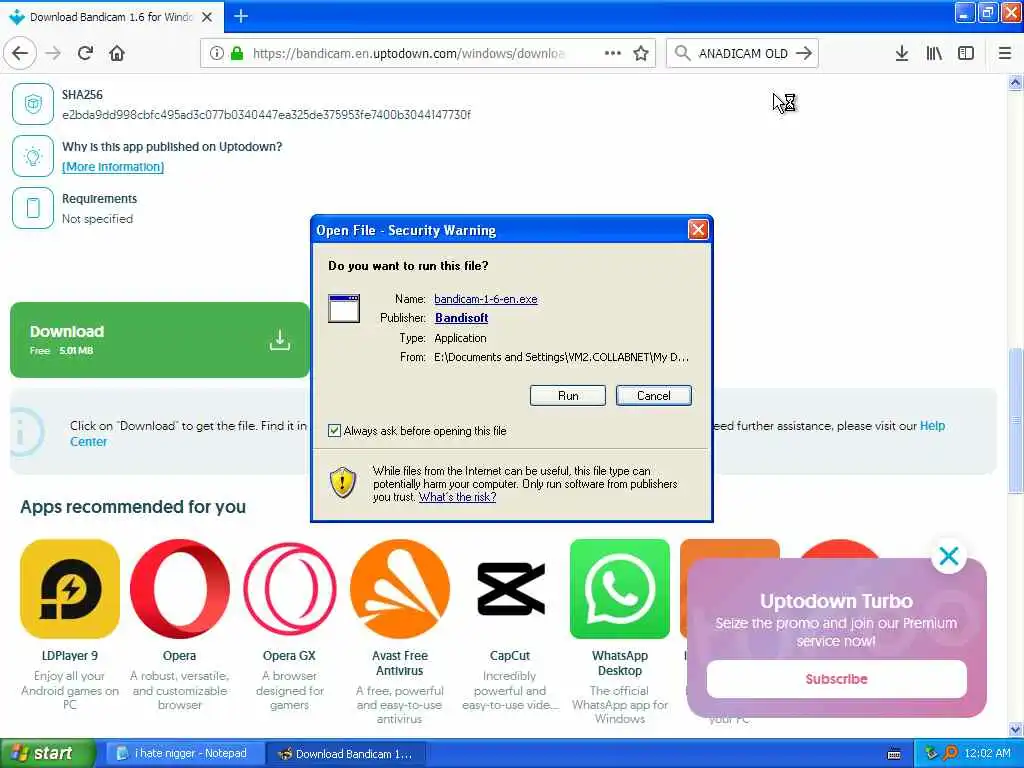Open the Avast Free Antivirus icon

(400, 588)
